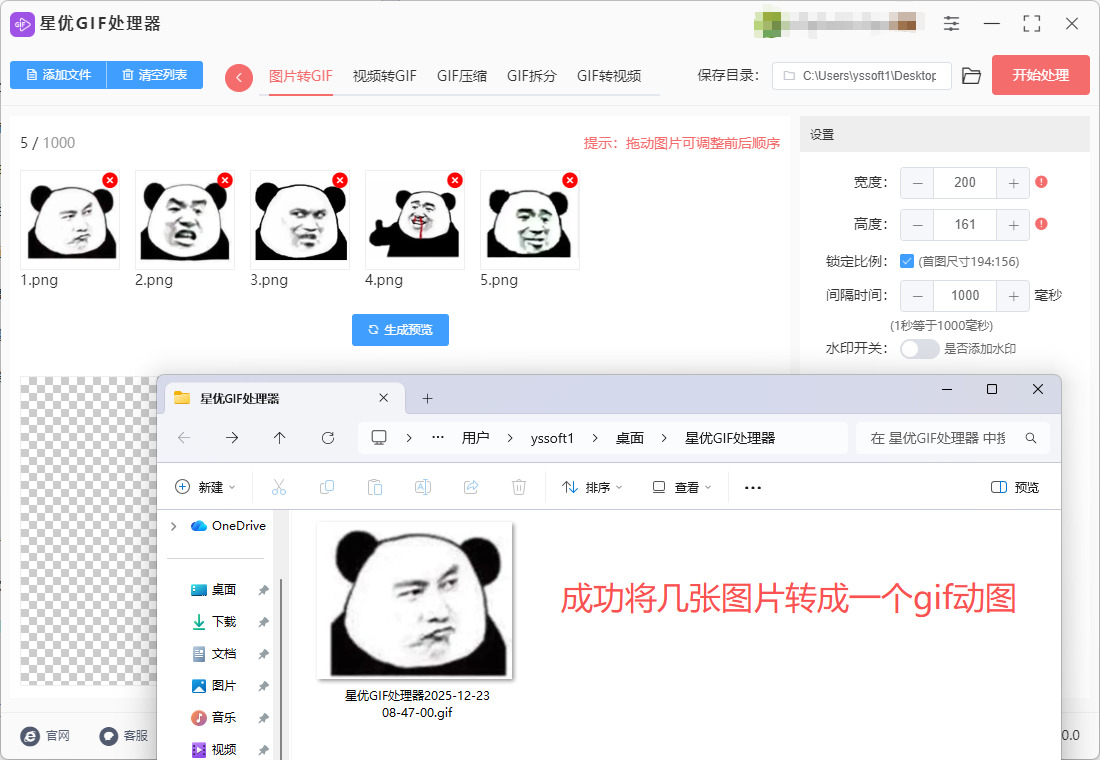This screenshot has height=760, width=1100.
Task: Click the width warning info icon
Action: tap(1041, 182)
